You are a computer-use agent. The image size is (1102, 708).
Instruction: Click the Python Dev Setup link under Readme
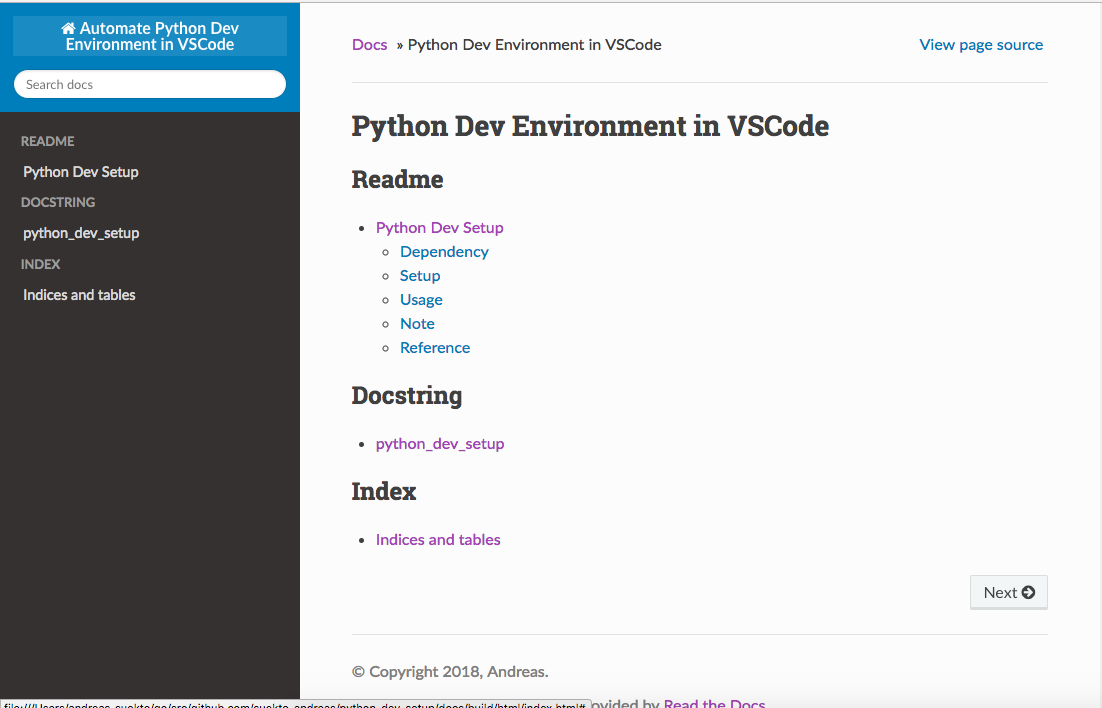pyautogui.click(x=439, y=227)
